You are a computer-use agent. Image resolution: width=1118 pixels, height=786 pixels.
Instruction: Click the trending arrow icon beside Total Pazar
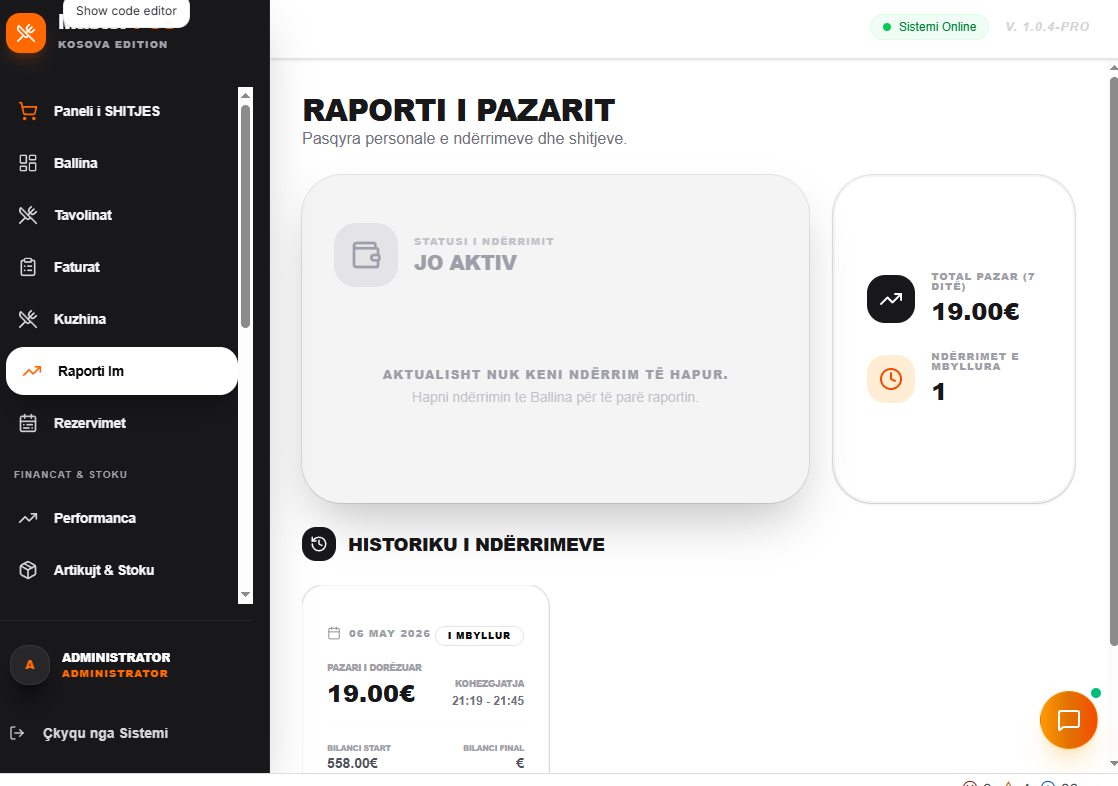click(891, 299)
